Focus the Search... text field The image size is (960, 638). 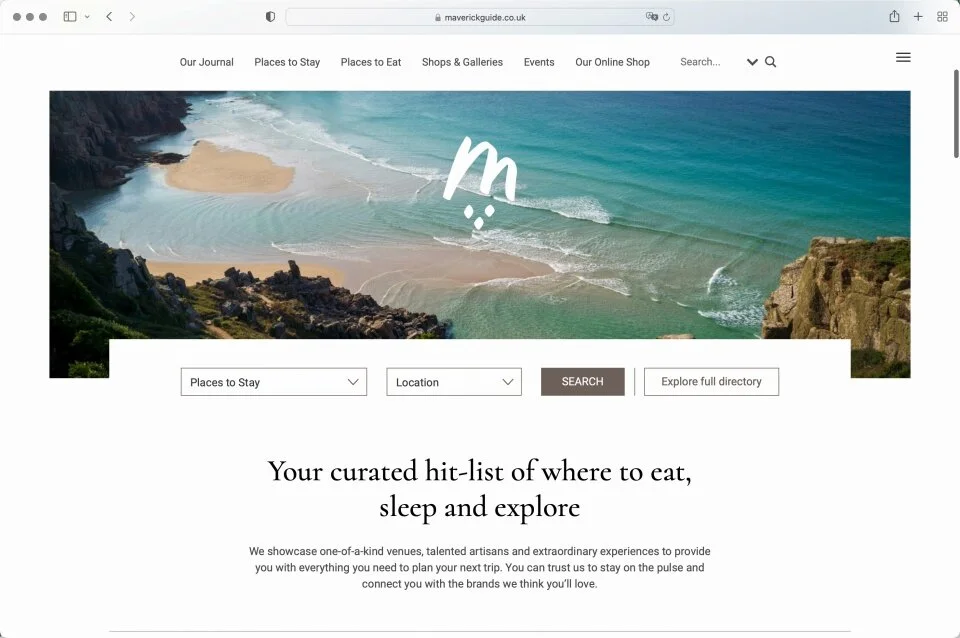pos(710,62)
